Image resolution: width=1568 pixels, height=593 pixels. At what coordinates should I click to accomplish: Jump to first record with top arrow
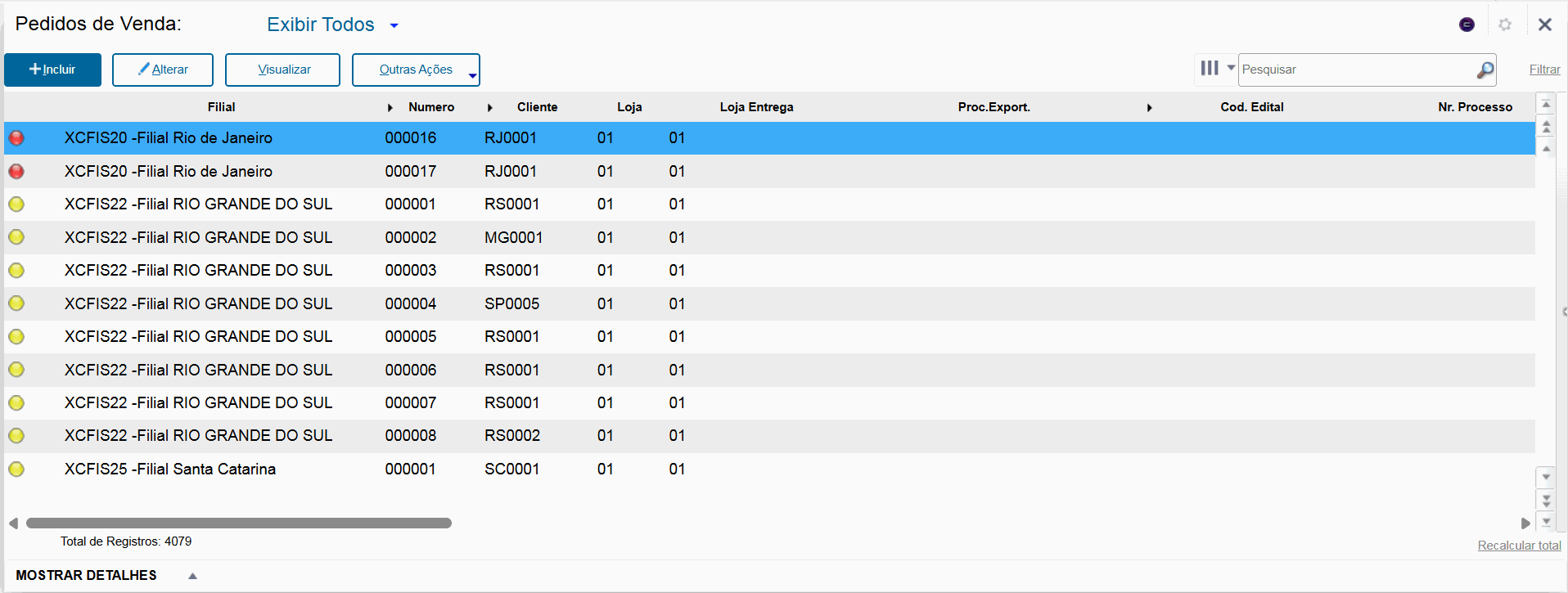pos(1546,105)
